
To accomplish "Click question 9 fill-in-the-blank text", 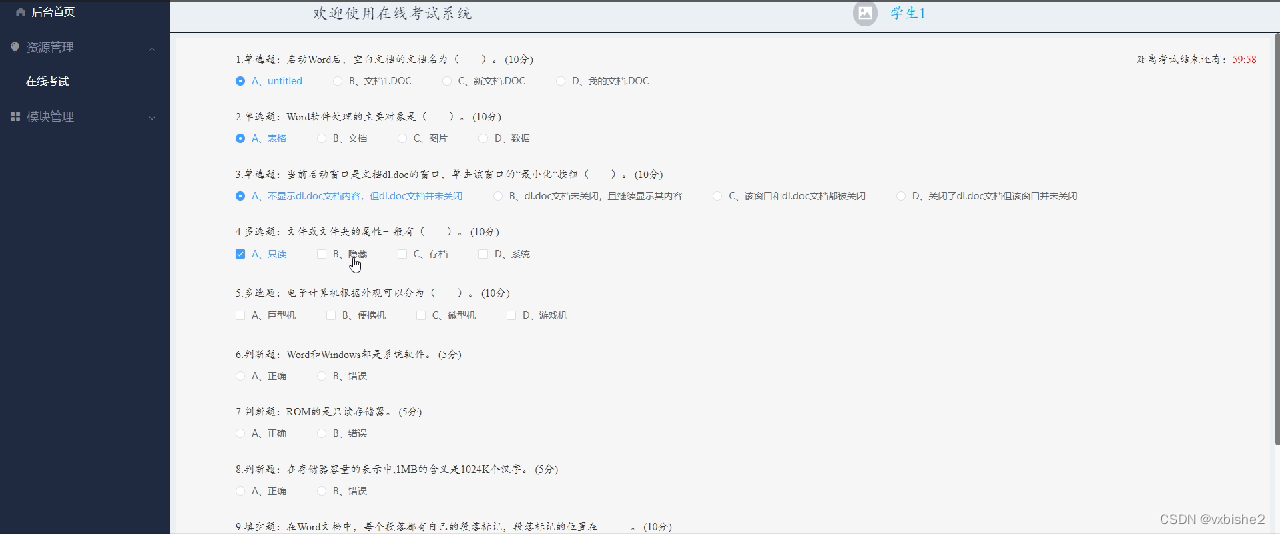I will (x=454, y=526).
